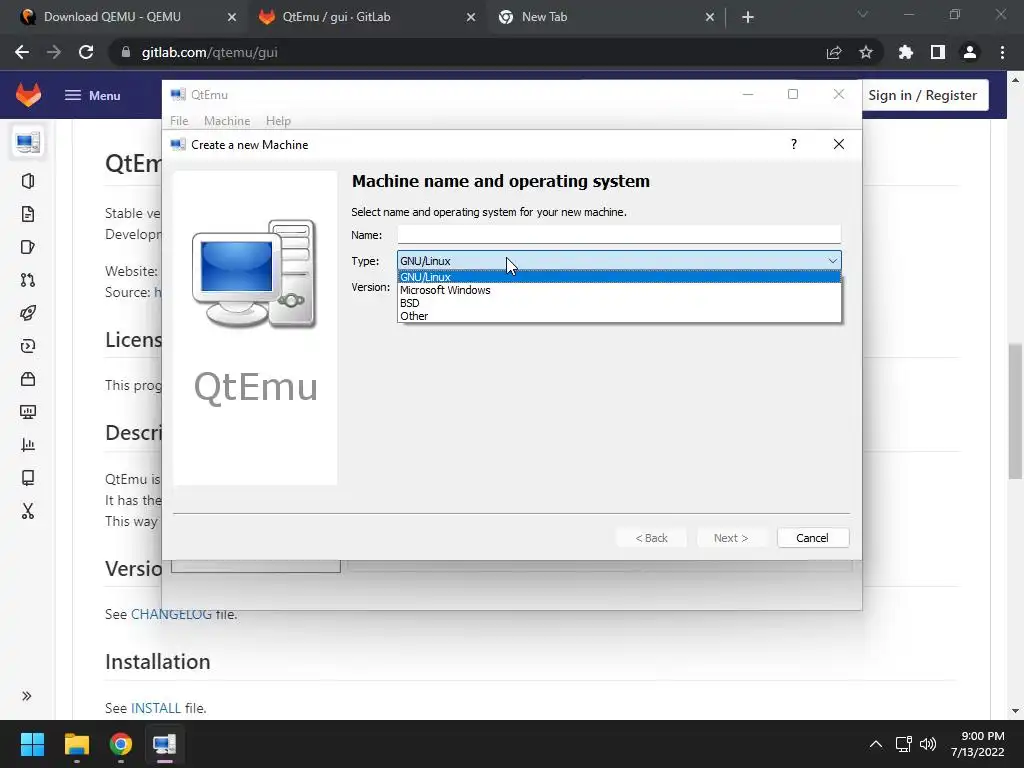This screenshot has height=768, width=1024.
Task: Click the Back button in wizard
Action: click(x=651, y=538)
